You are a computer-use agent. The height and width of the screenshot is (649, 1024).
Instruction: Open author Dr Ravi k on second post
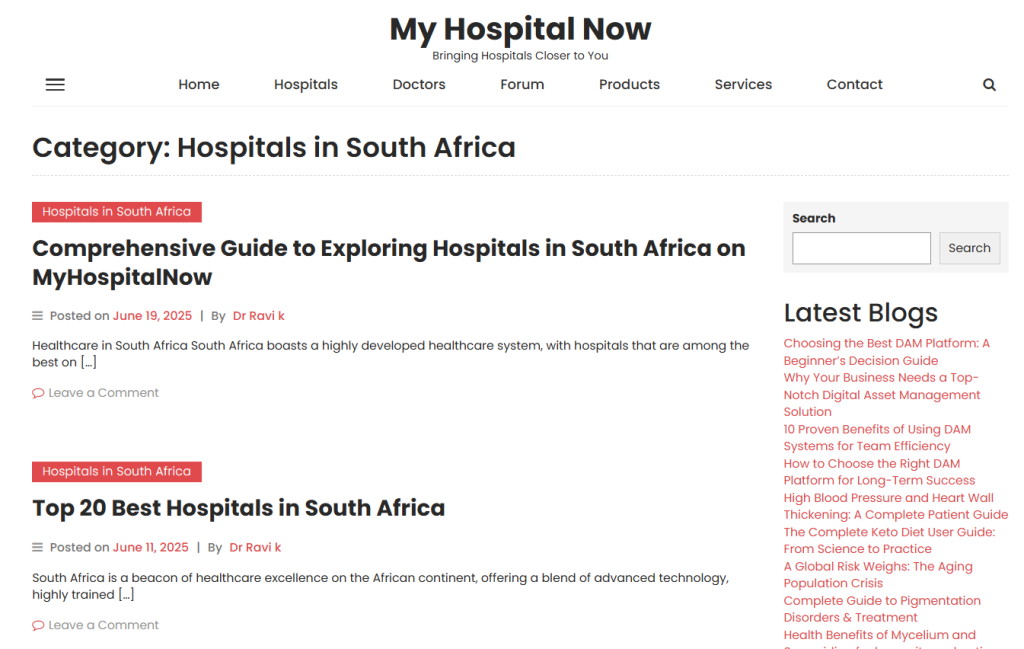tap(255, 547)
